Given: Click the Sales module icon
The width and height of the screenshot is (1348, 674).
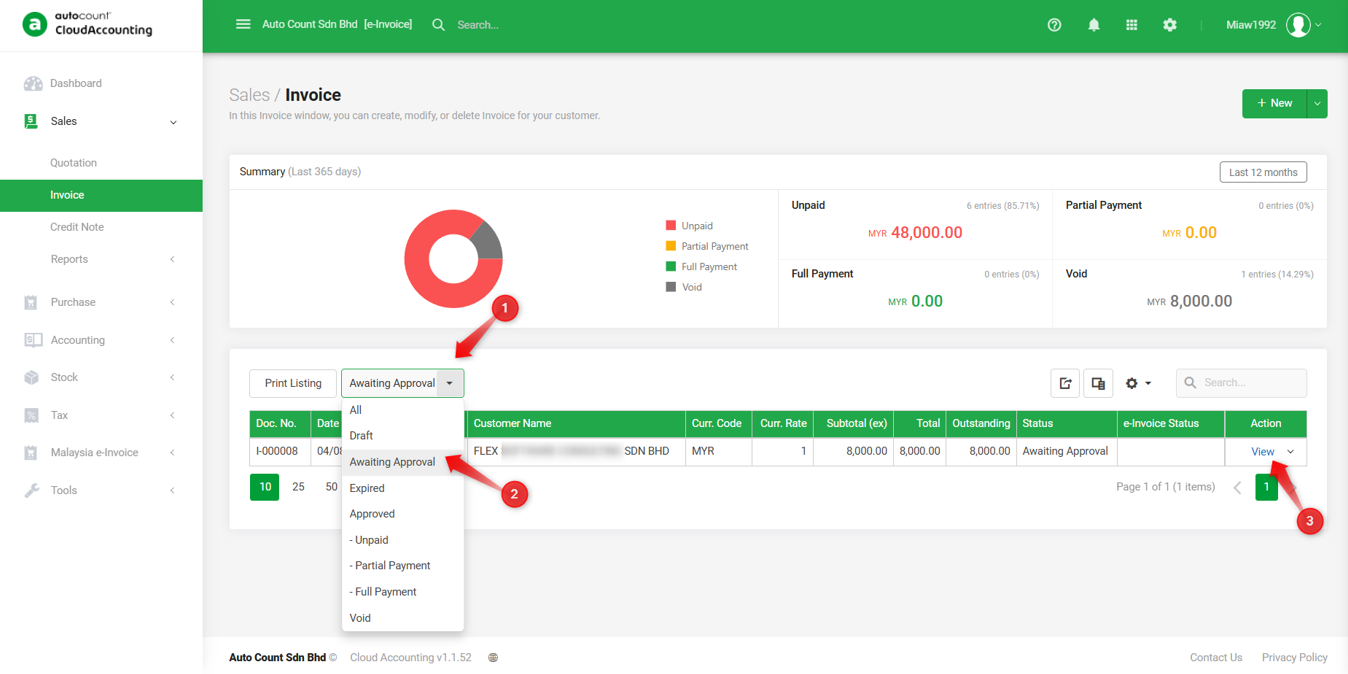Looking at the screenshot, I should coord(31,121).
